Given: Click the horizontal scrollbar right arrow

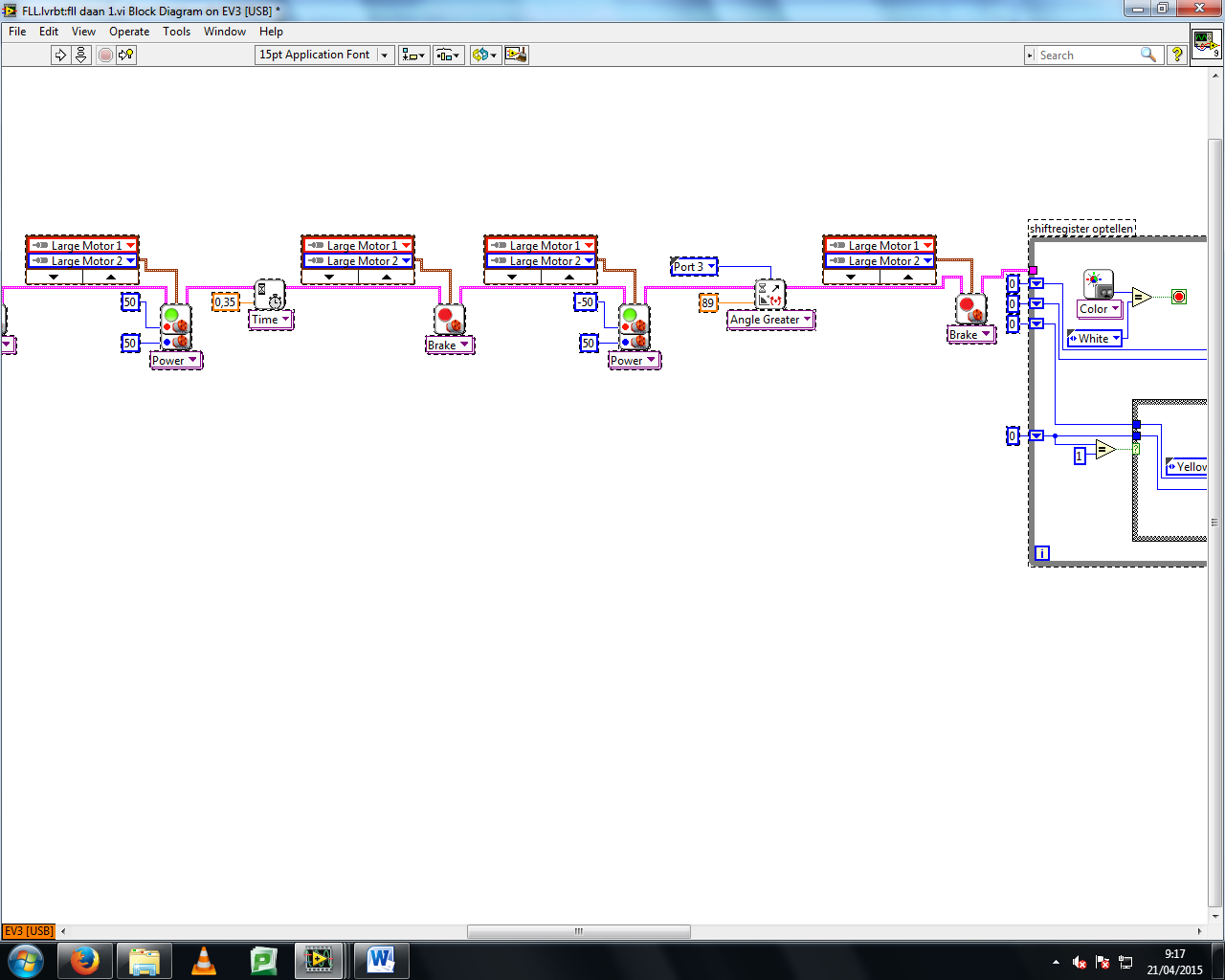Looking at the screenshot, I should click(x=1200, y=931).
